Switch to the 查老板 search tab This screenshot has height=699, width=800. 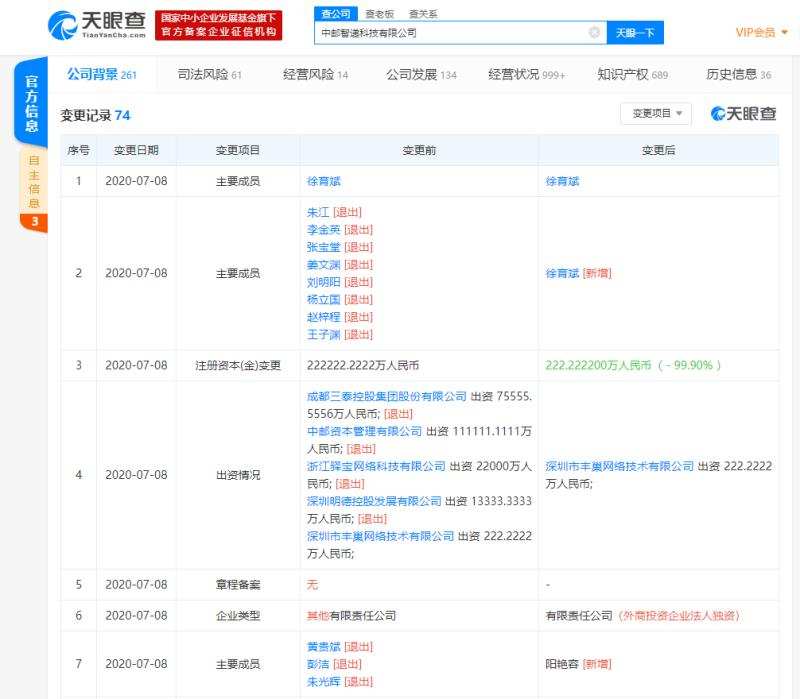coord(379,14)
